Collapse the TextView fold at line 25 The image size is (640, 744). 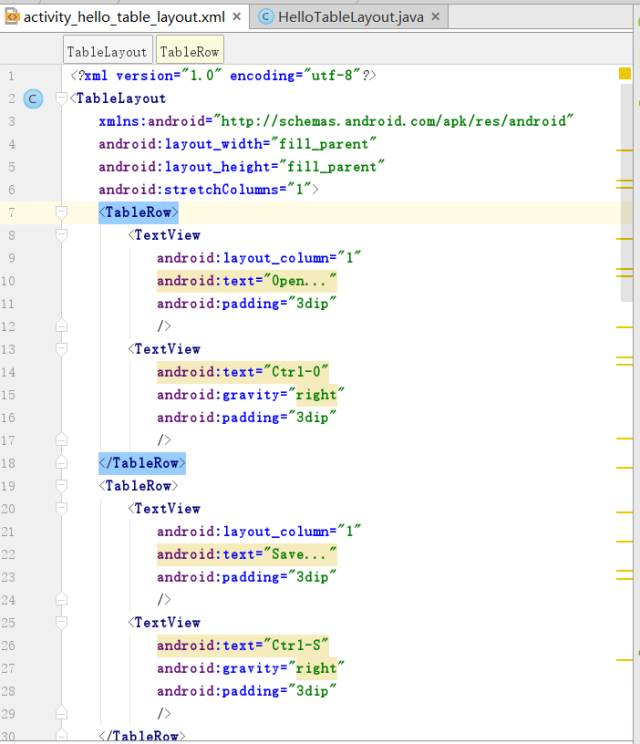tap(61, 622)
